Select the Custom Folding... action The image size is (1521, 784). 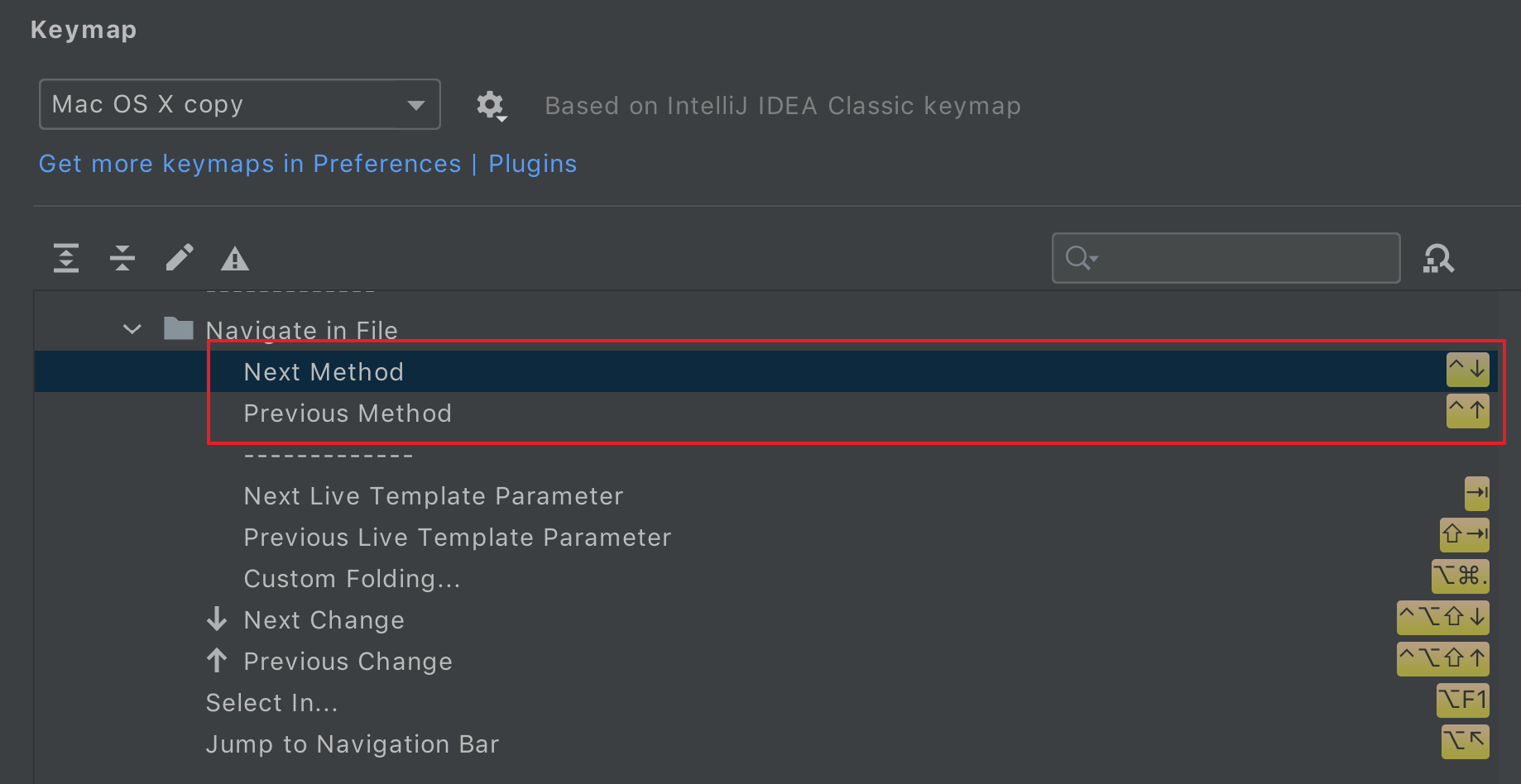click(x=352, y=579)
